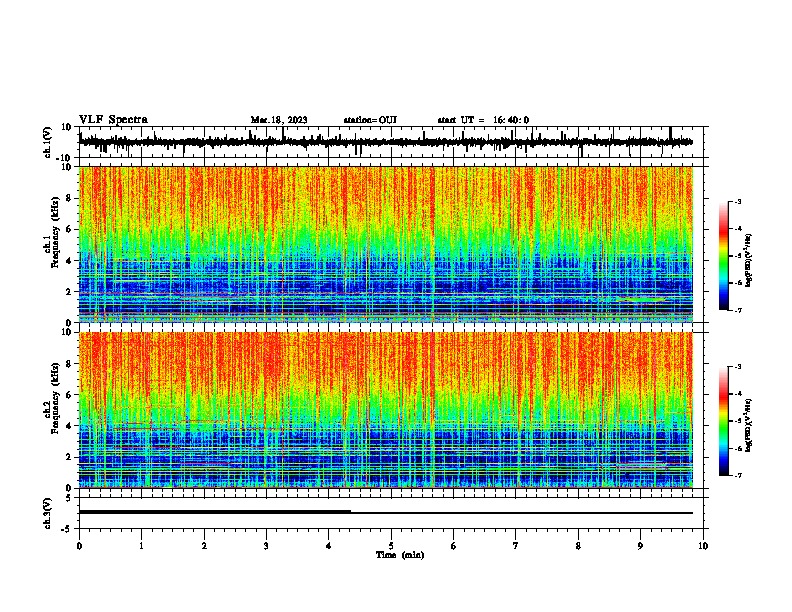Click time axis tick label "1"
The width and height of the screenshot is (792, 612).
(141, 546)
